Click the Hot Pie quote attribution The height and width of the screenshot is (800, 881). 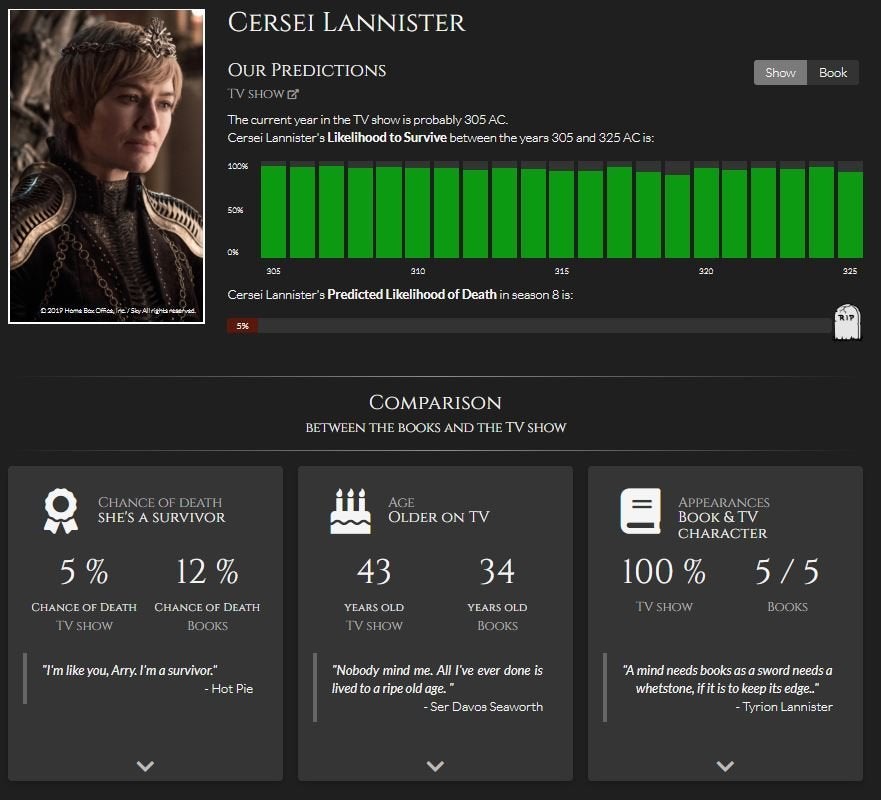pyautogui.click(x=229, y=689)
